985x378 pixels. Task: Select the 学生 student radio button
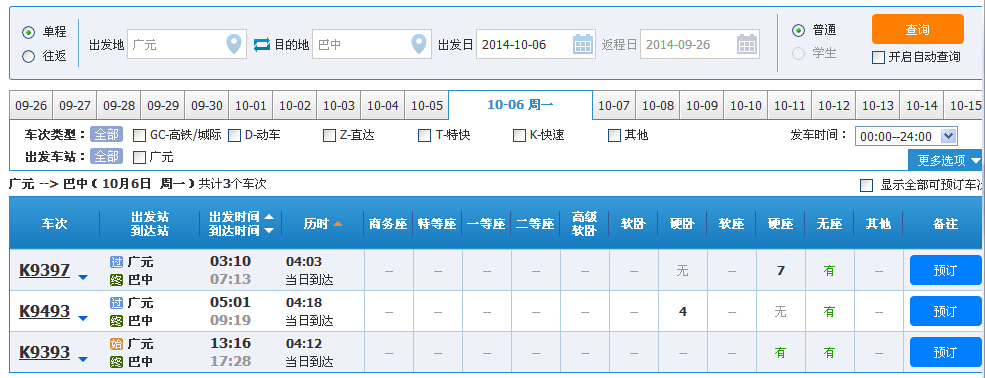click(x=798, y=54)
